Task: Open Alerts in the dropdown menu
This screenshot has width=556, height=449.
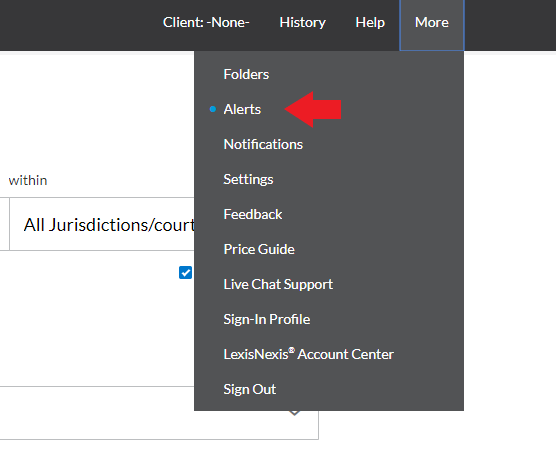Action: pyautogui.click(x=242, y=109)
